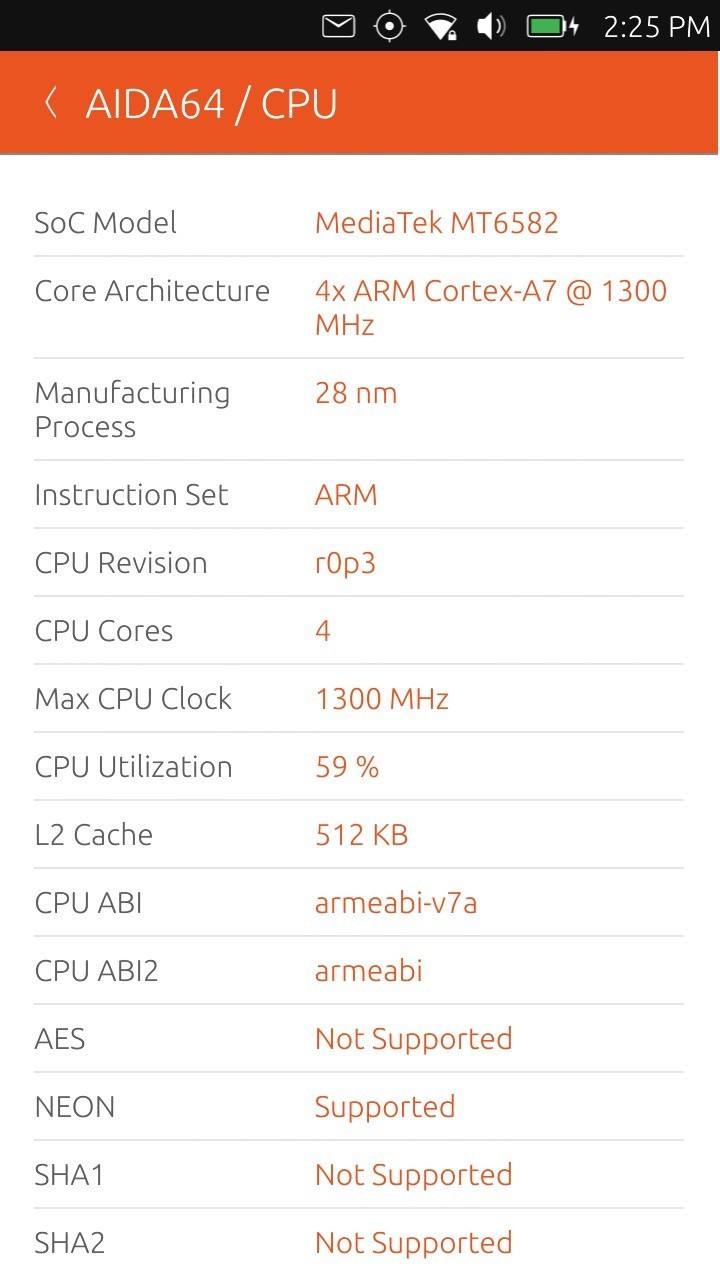Tap the volume speaker icon
The height and width of the screenshot is (1280, 720).
491,26
